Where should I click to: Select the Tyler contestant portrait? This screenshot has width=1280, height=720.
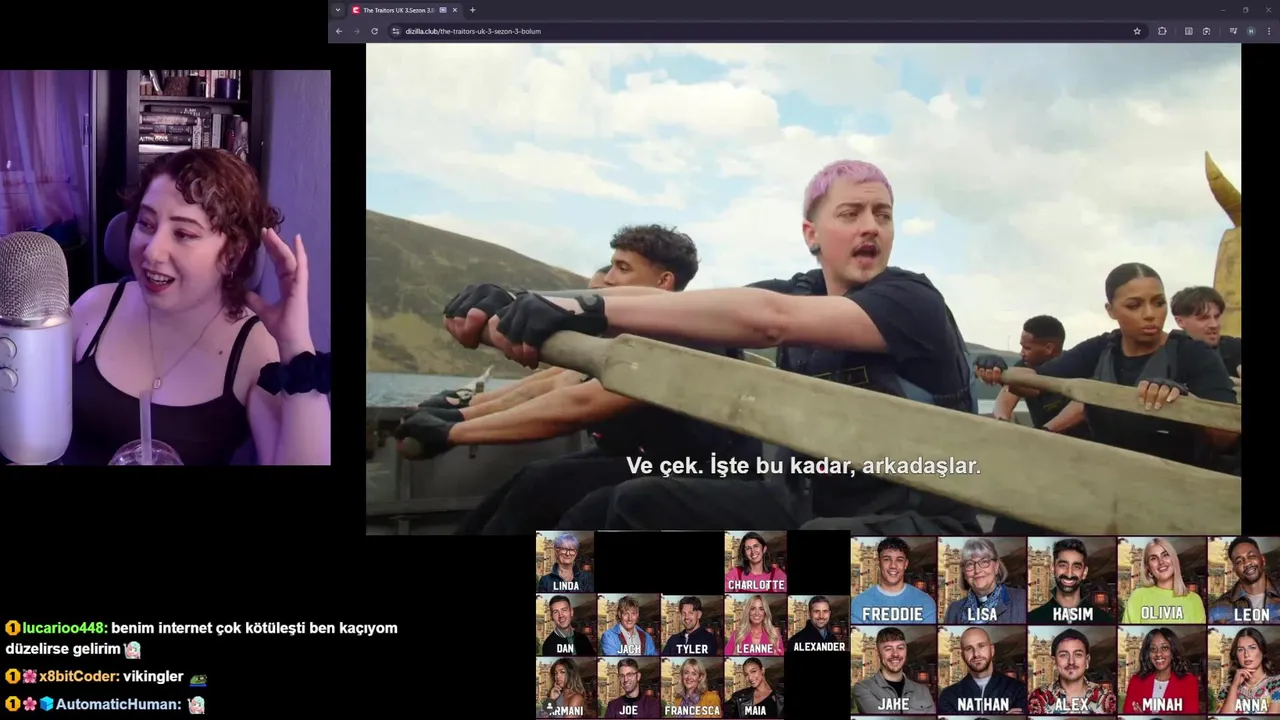[691, 625]
